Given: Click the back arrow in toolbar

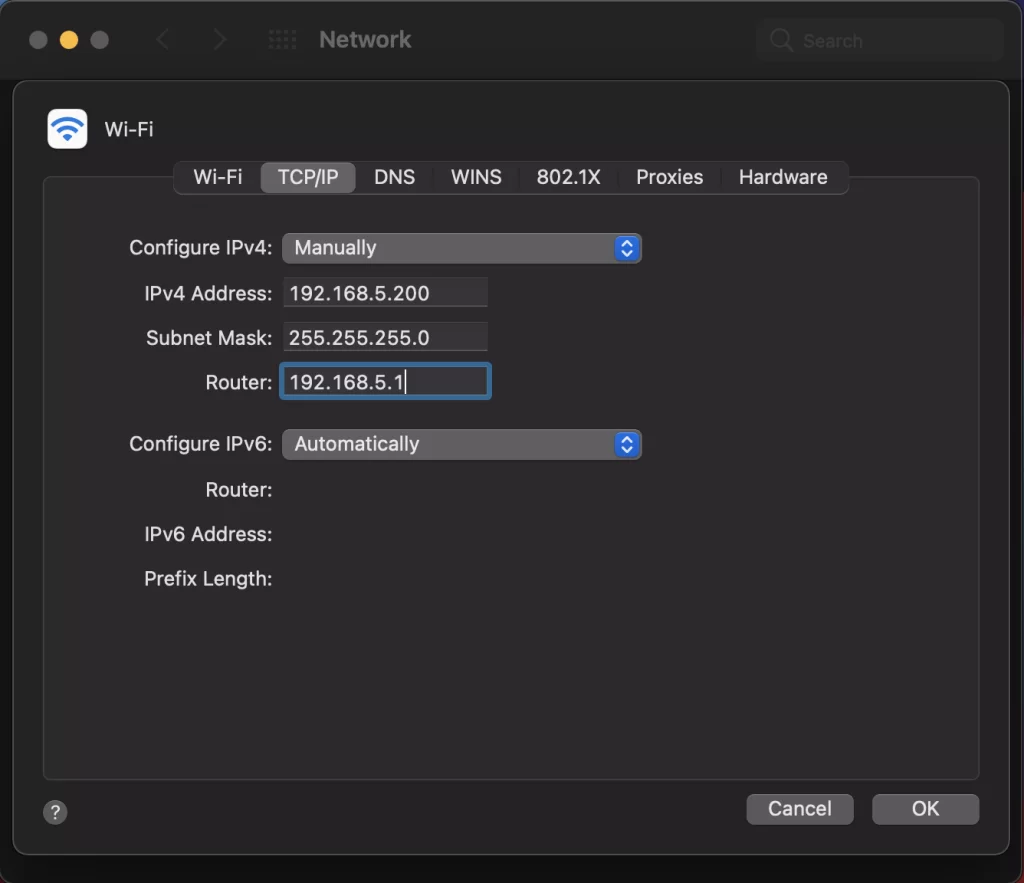Looking at the screenshot, I should click(x=163, y=40).
